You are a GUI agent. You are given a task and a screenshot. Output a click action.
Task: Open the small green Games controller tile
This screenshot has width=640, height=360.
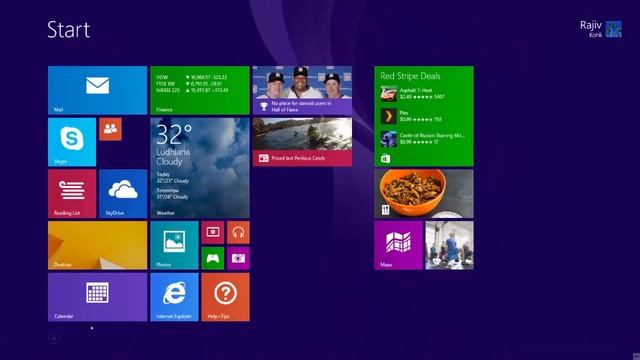pos(213,258)
